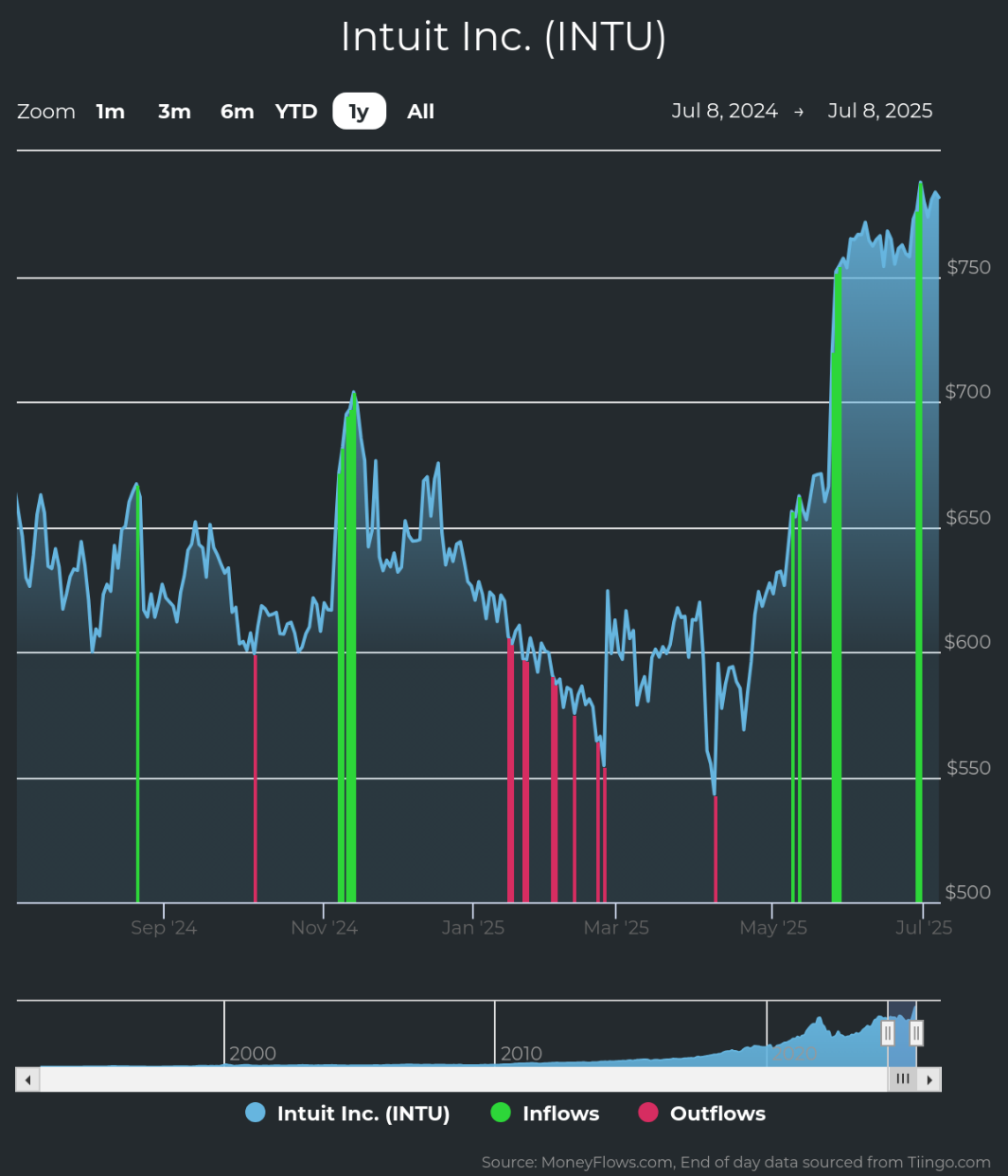Viewport: 1008px width, 1176px height.
Task: Click the blue INTU legend marker
Action: click(255, 1114)
